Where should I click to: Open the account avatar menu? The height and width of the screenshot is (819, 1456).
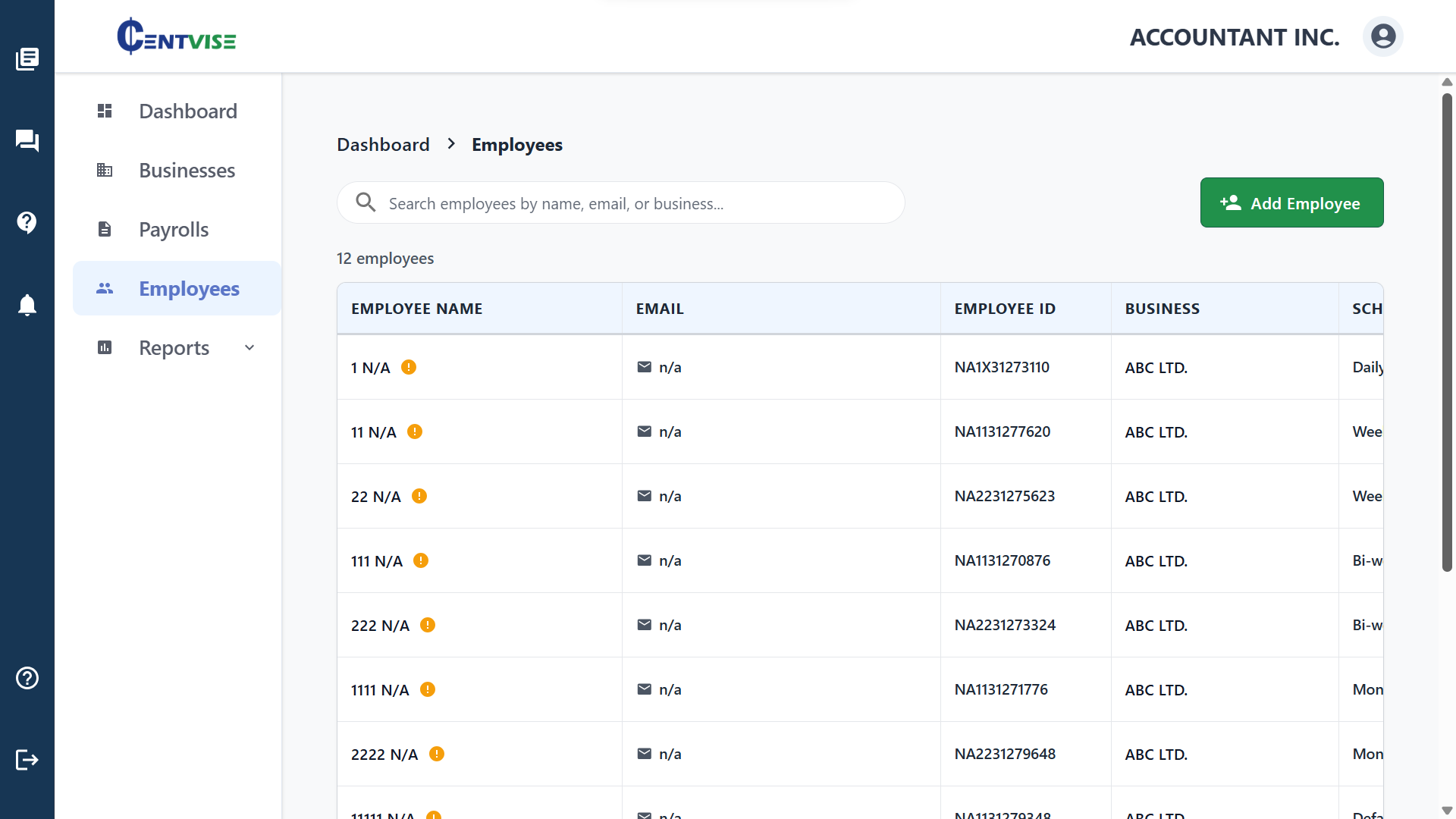coord(1382,36)
